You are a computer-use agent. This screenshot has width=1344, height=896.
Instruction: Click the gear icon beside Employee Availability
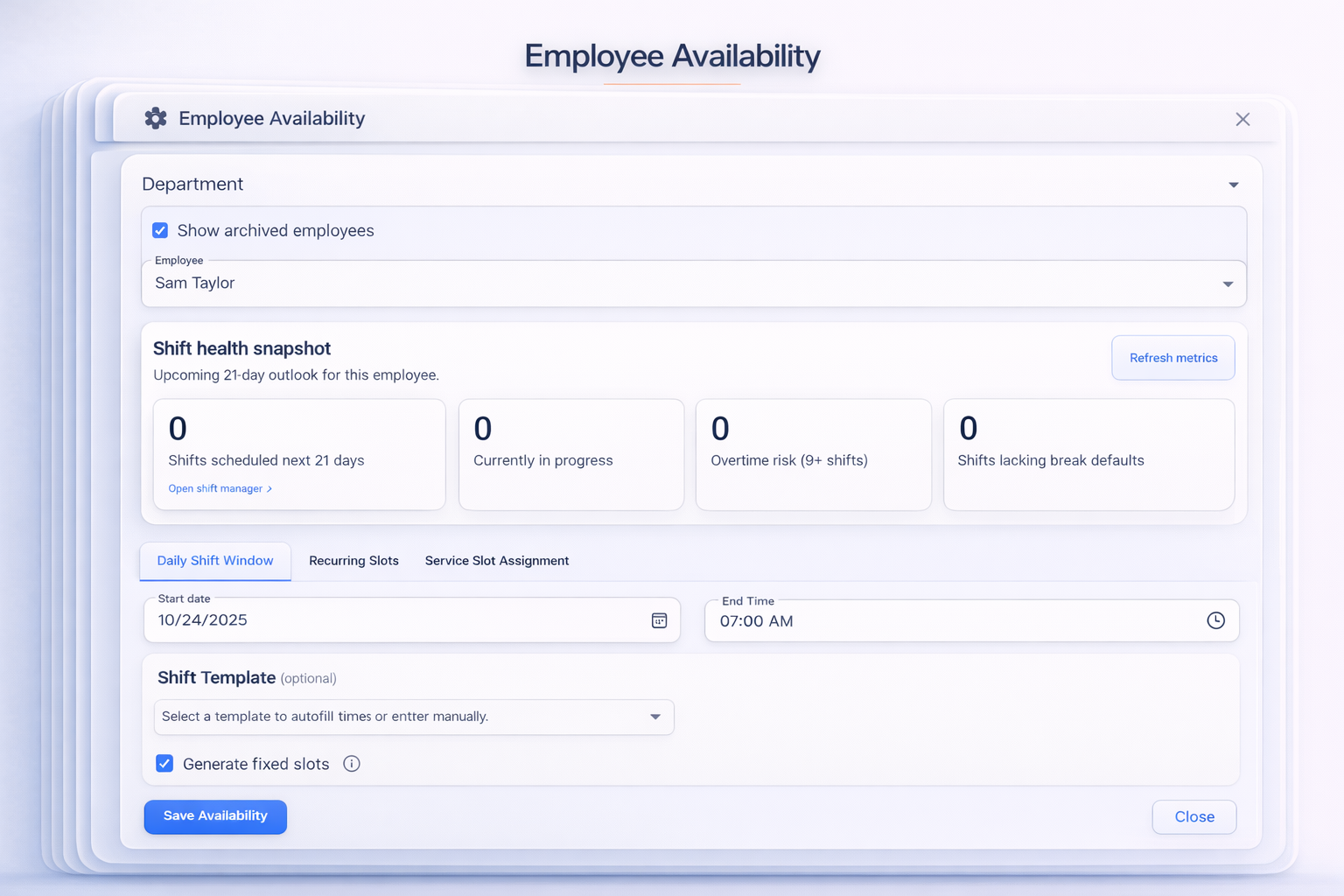(x=156, y=118)
